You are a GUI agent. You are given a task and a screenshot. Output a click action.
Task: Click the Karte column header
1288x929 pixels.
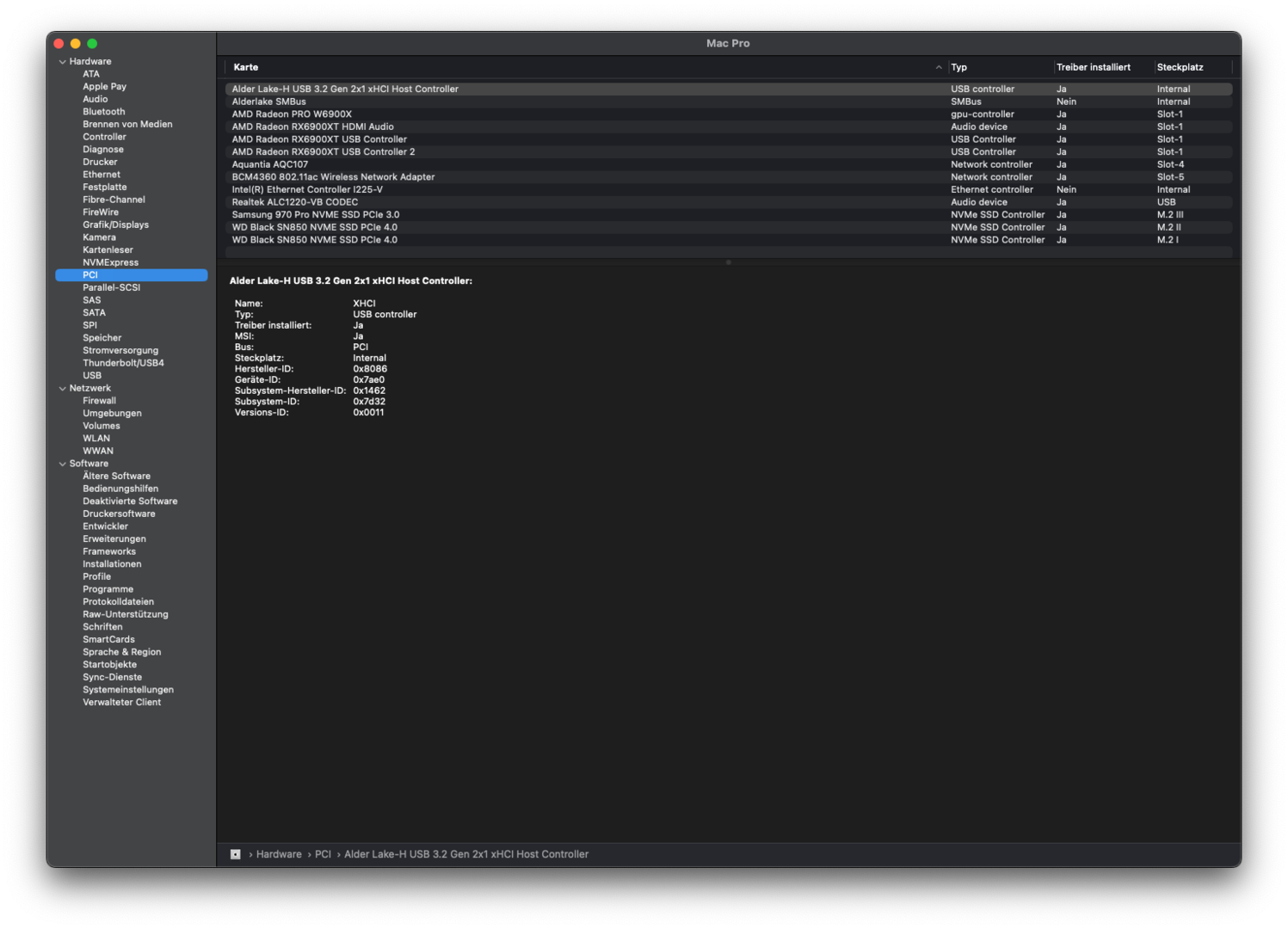coord(245,67)
